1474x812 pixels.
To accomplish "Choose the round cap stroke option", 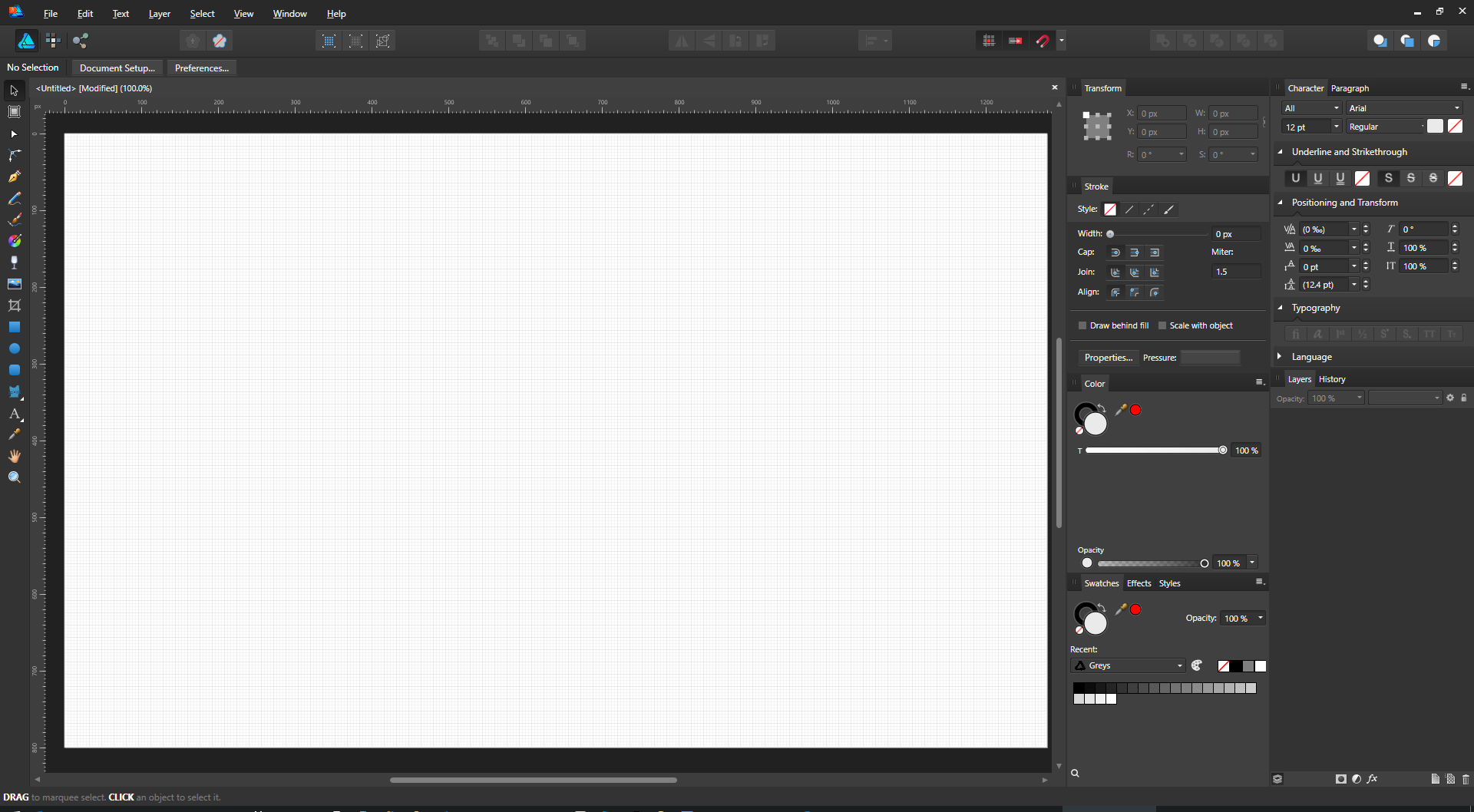I will tap(1115, 253).
